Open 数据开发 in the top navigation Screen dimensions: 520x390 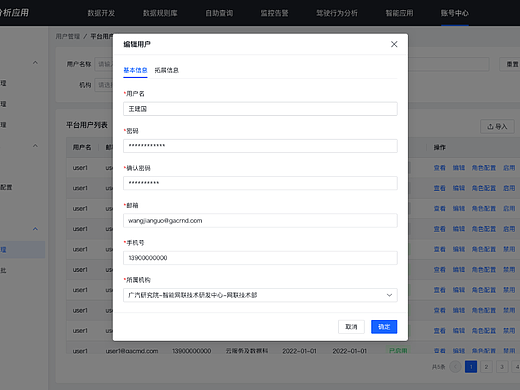point(101,13)
